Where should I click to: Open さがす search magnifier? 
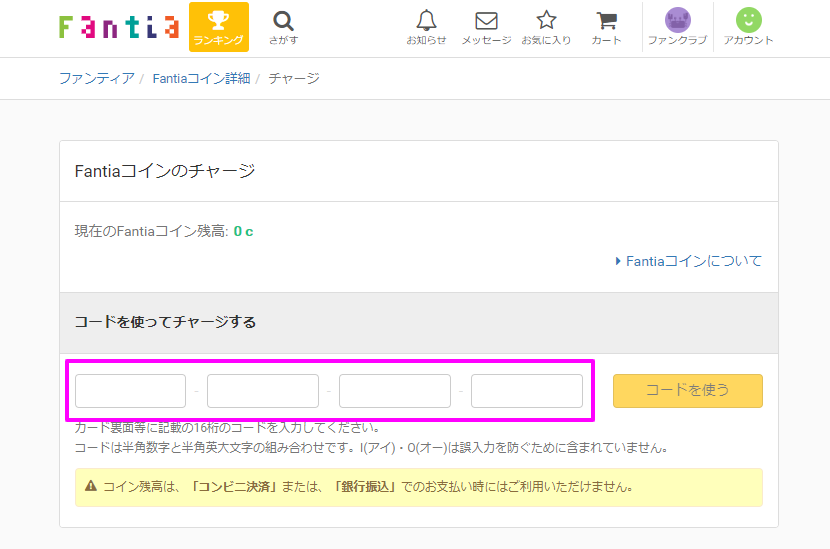tap(283, 27)
